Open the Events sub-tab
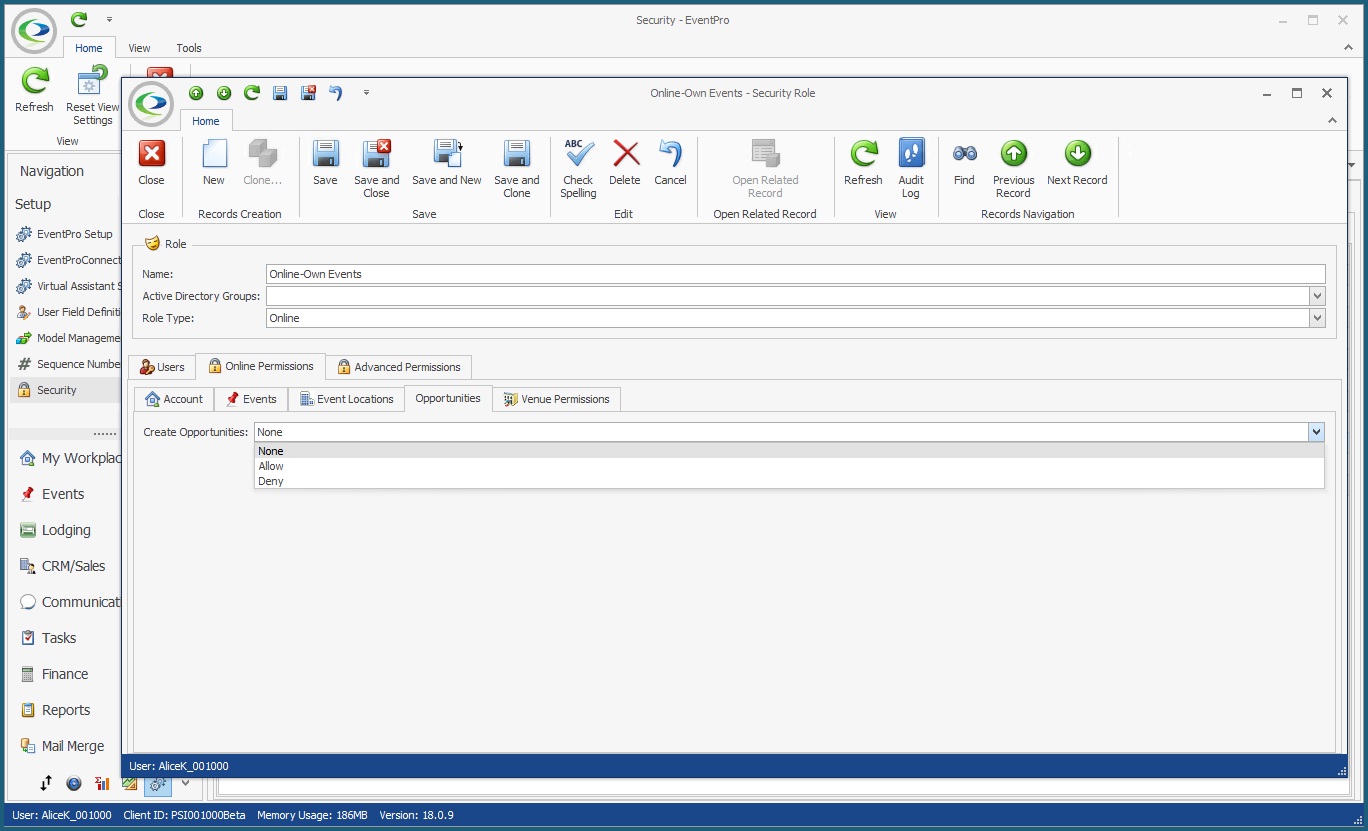 coord(250,399)
